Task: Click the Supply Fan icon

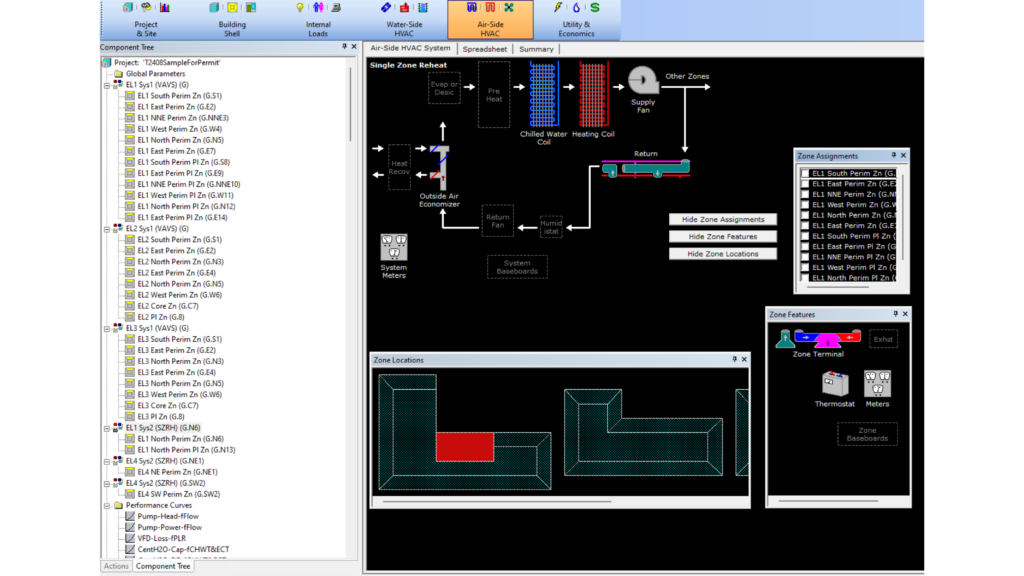Action: (x=643, y=81)
